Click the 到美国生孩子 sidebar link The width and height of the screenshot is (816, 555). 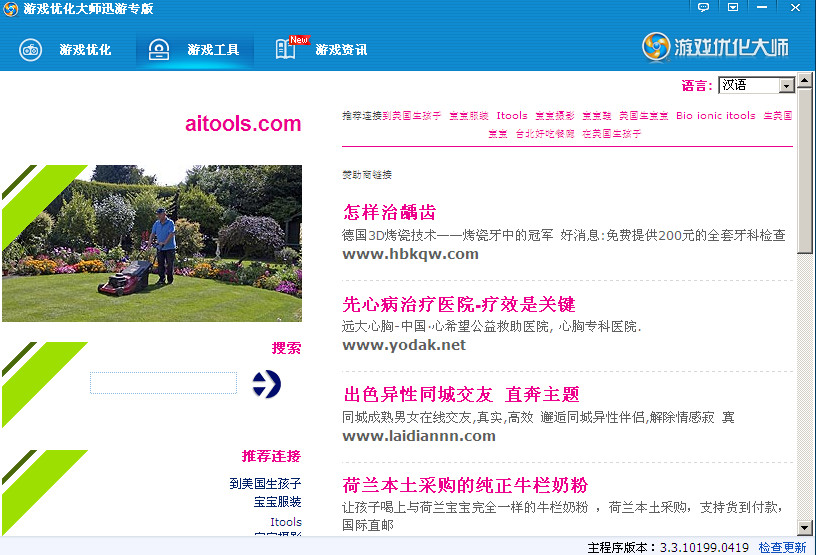click(x=265, y=484)
